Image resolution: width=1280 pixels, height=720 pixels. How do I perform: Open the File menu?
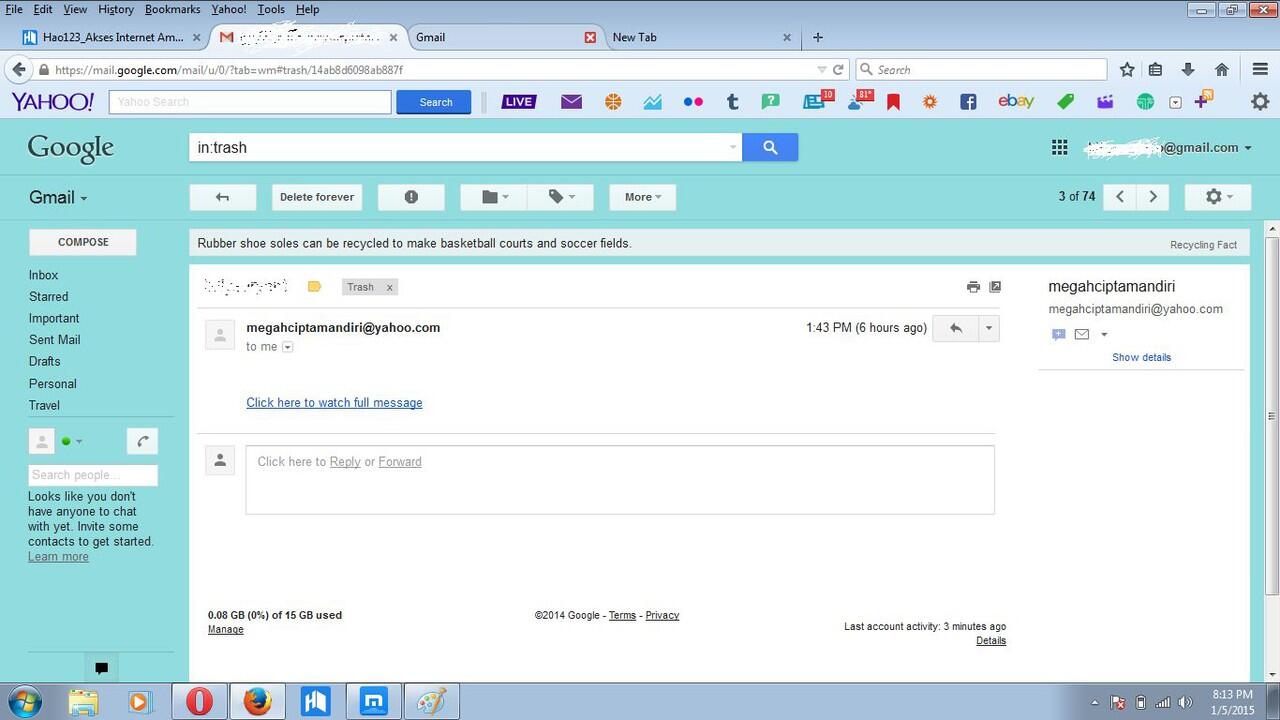coord(14,9)
